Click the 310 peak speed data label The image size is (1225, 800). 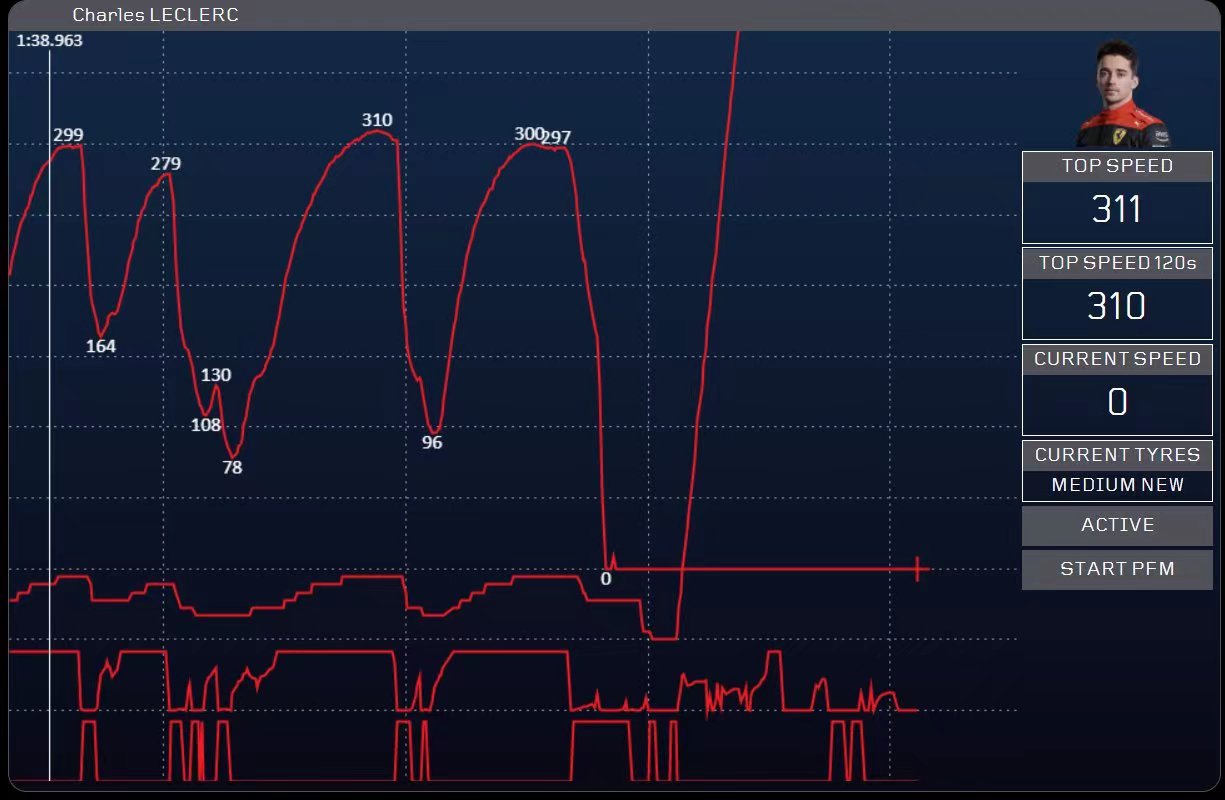(377, 120)
